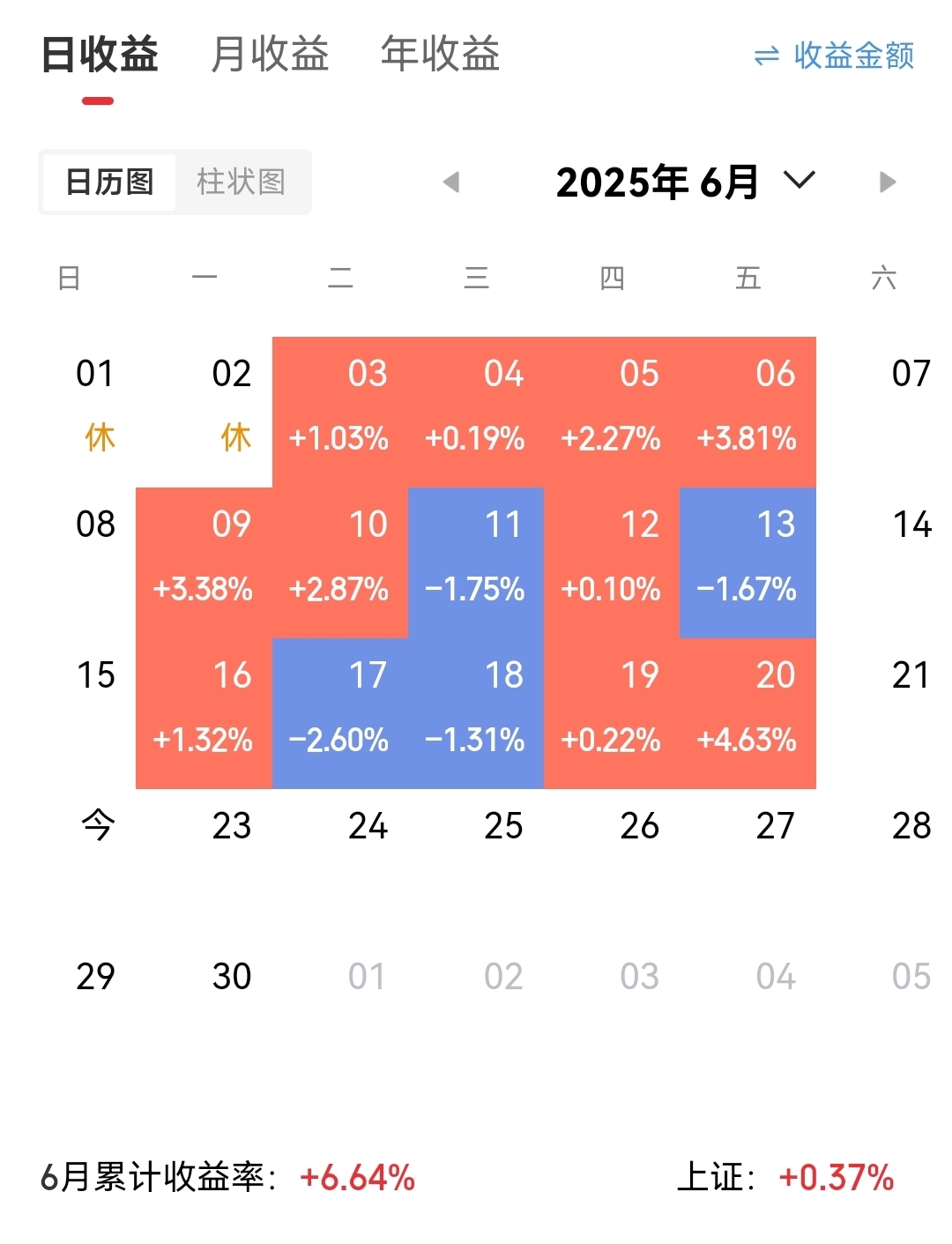Open the month picker chevron next to 2025年 6月
This screenshot has width=952, height=1244.
[x=800, y=181]
